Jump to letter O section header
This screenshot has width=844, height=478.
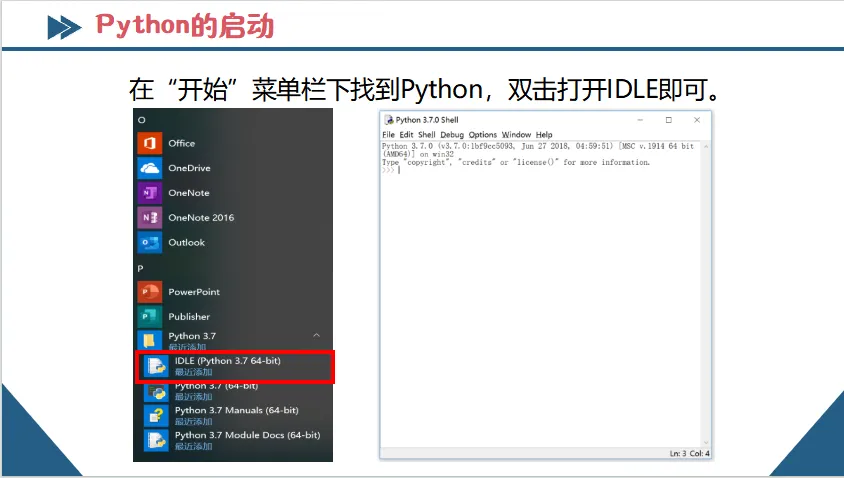(x=142, y=120)
